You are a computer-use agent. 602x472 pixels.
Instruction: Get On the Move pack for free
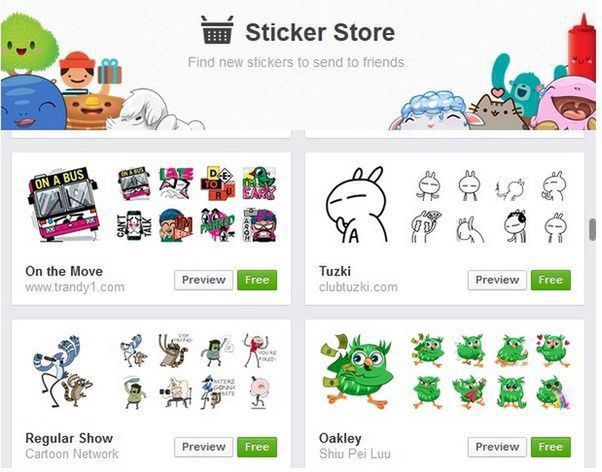257,280
